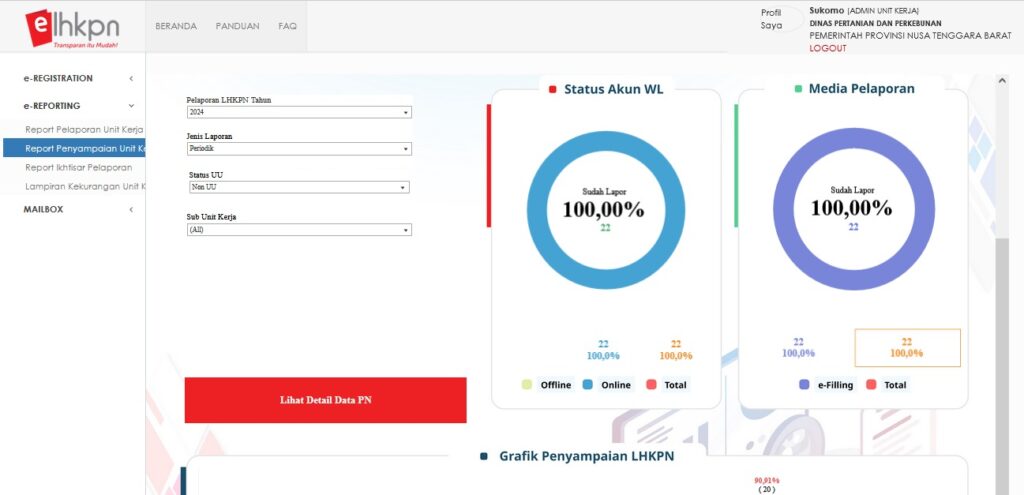Screen dimensions: 1024x495
Task: Click the eLHKPN logo
Action: pyautogui.click(x=72, y=28)
